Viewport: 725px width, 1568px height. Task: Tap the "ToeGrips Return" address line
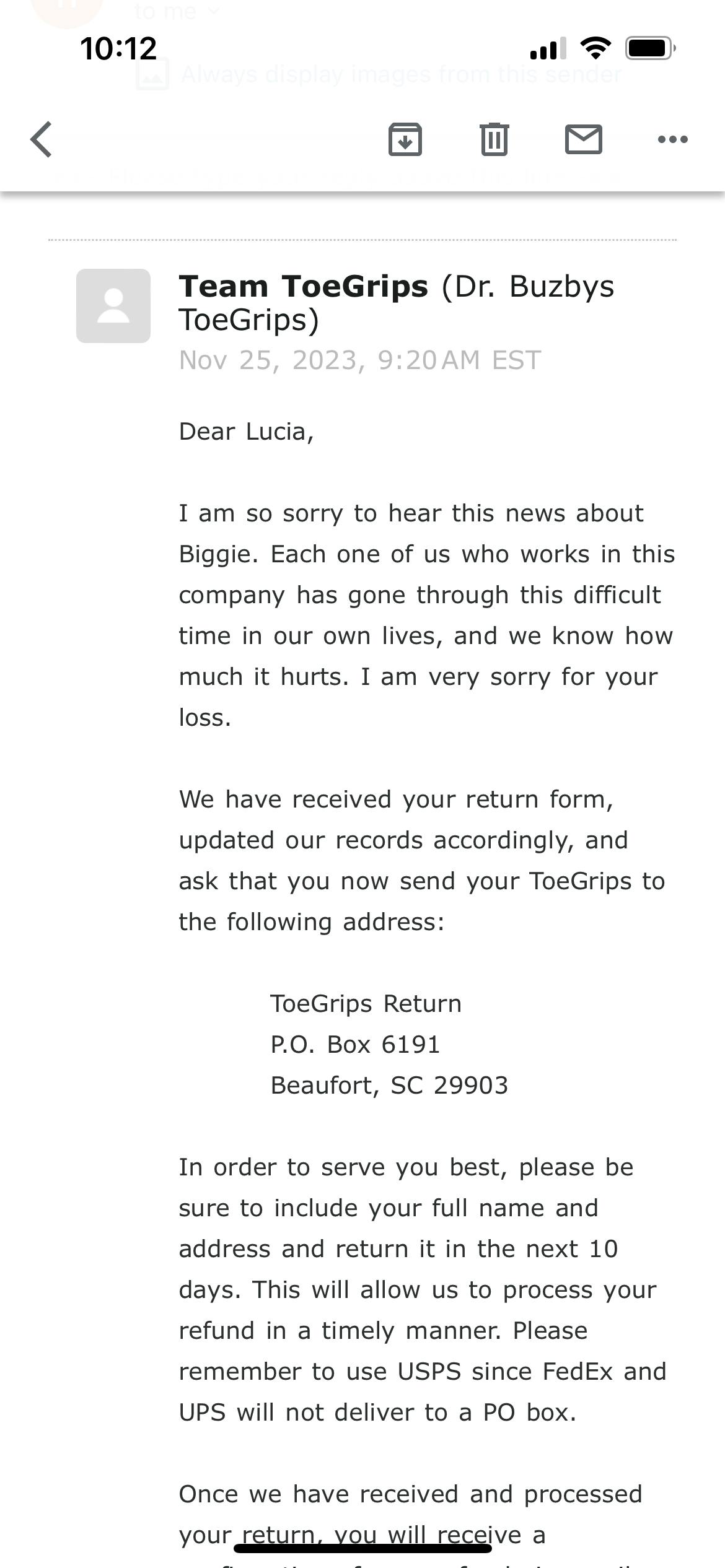coord(366,1004)
